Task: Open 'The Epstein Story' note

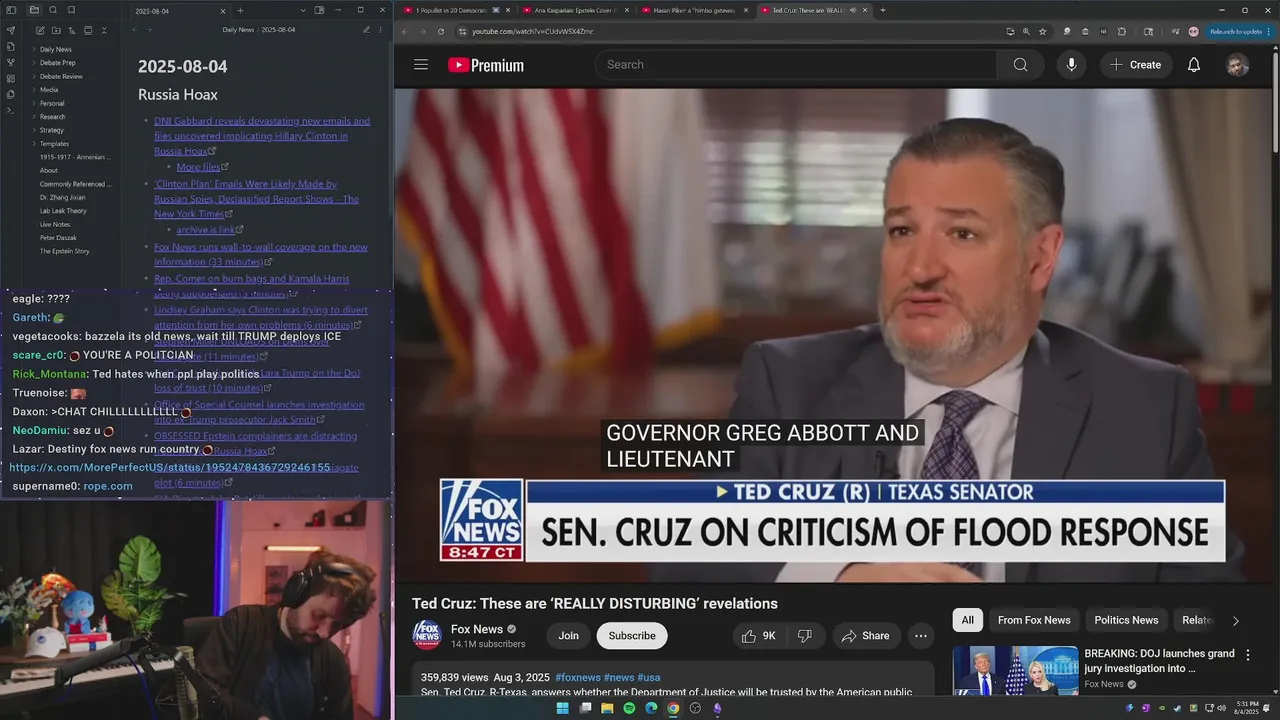Action: point(64,251)
